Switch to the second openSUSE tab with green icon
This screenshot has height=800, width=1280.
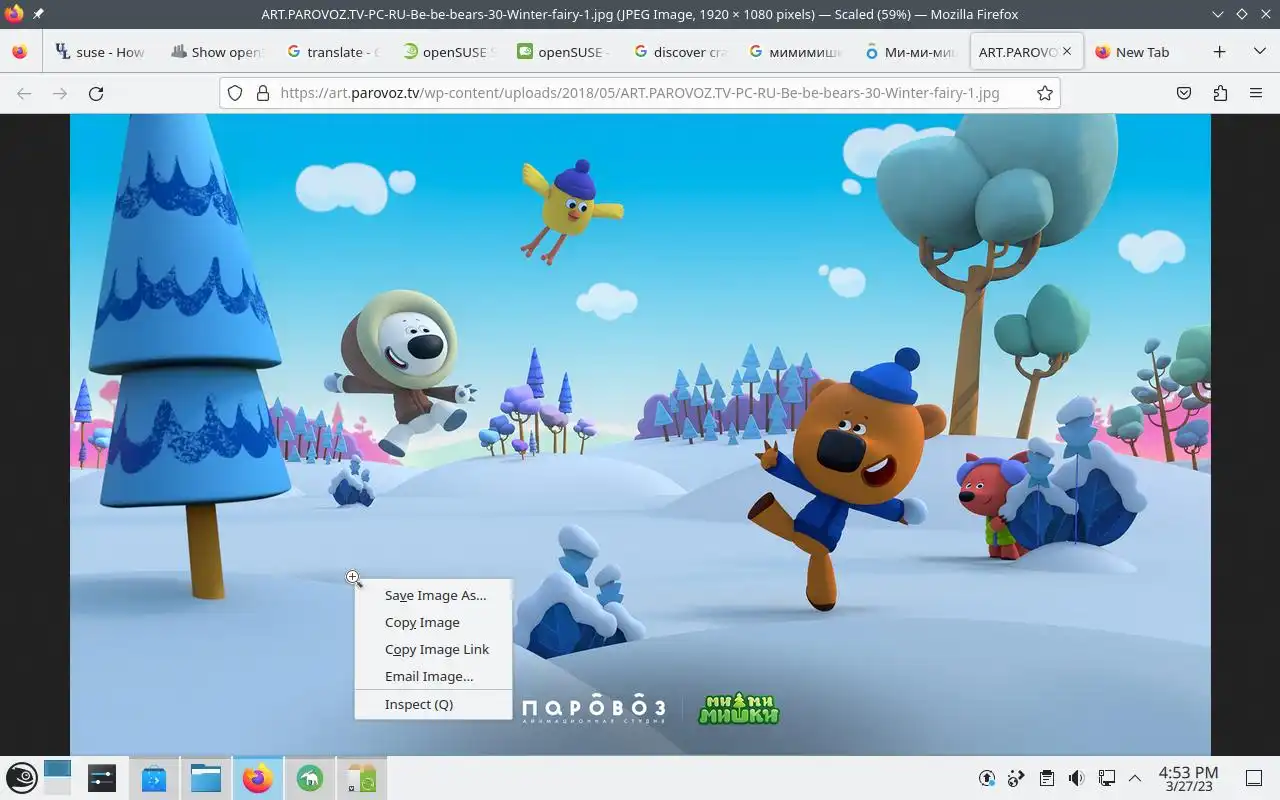click(x=563, y=52)
